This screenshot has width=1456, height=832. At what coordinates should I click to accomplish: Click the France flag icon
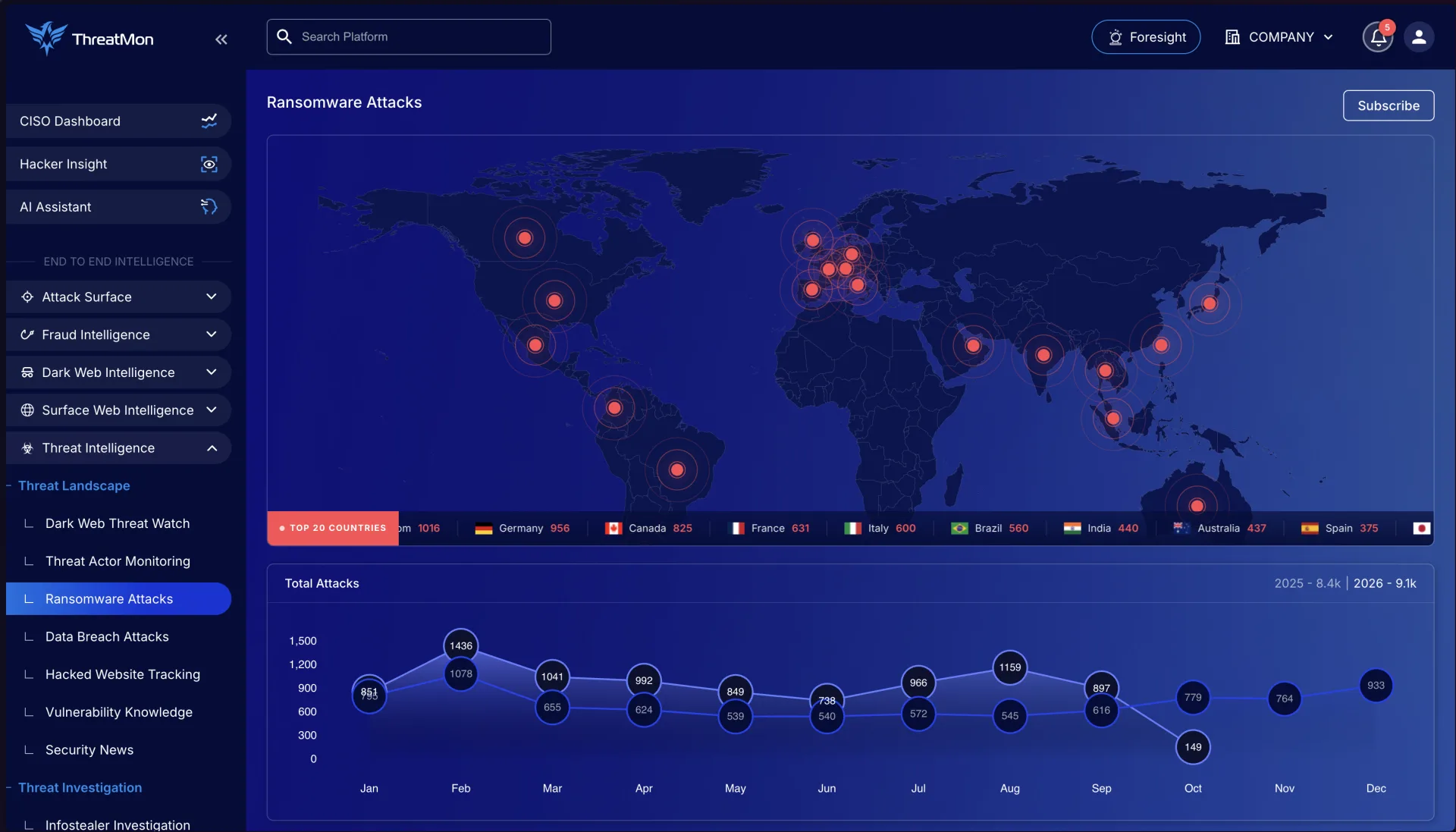[736, 529]
